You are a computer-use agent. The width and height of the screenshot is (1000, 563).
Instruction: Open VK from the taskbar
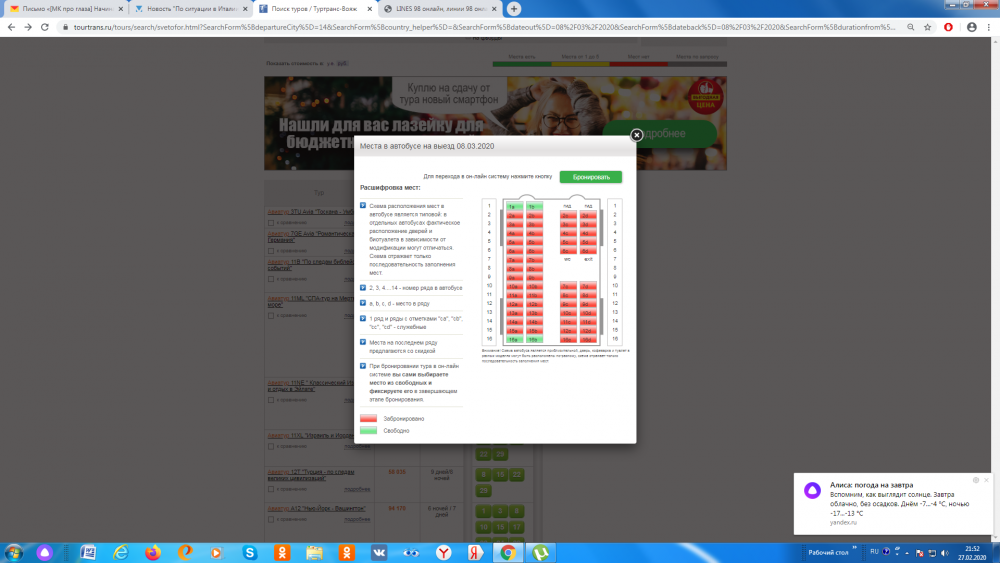point(379,552)
